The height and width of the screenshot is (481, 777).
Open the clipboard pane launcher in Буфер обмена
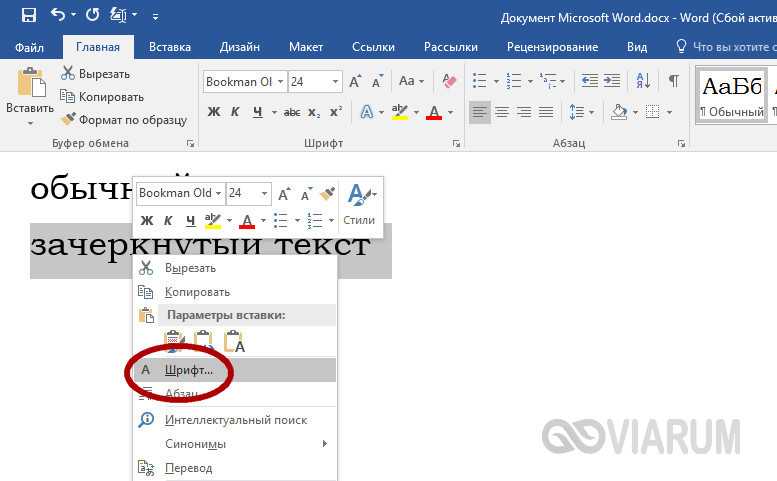click(x=190, y=144)
